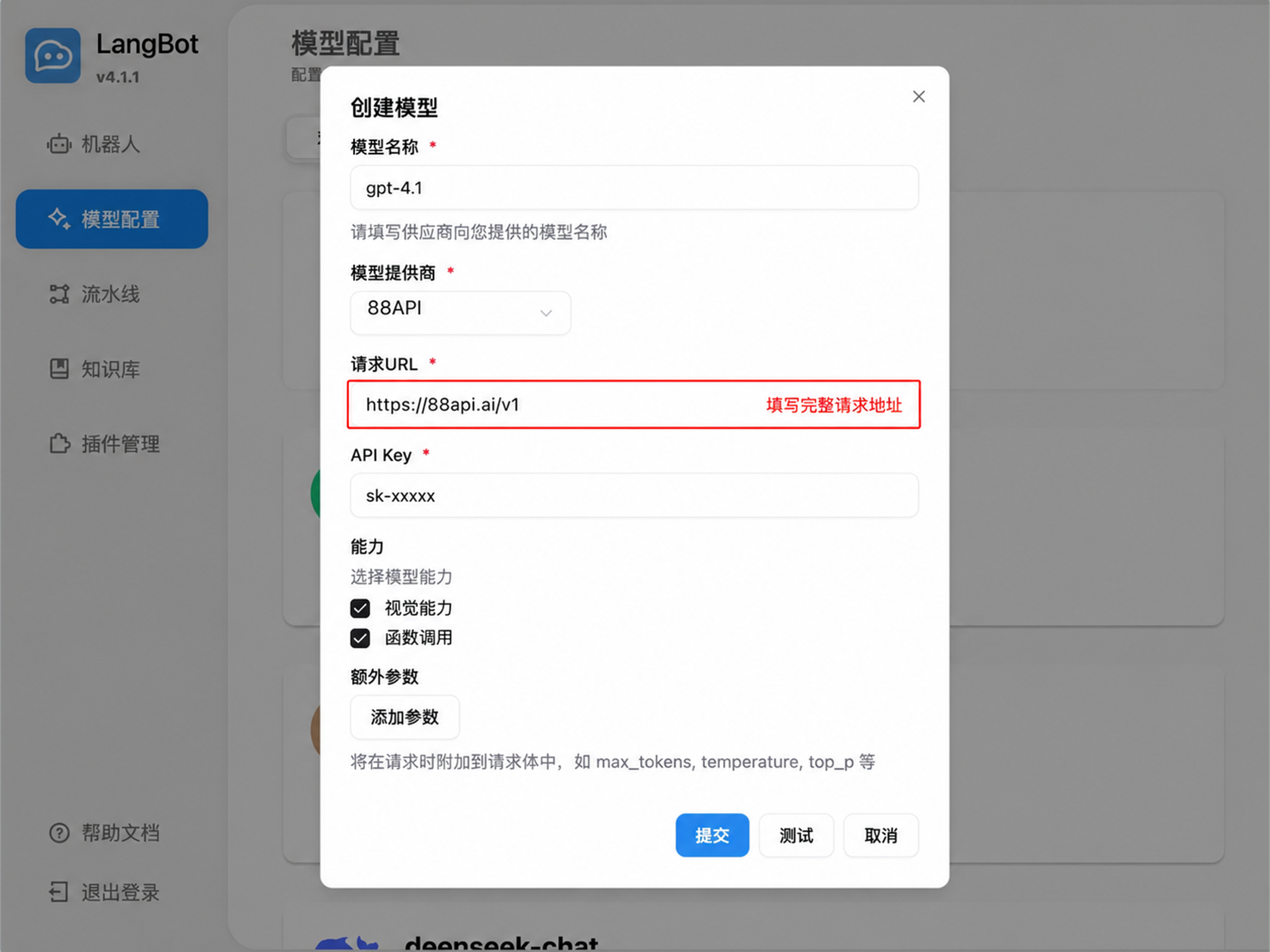The image size is (1270, 952).
Task: Select 模型配置 in the sidebar
Action: tap(112, 219)
